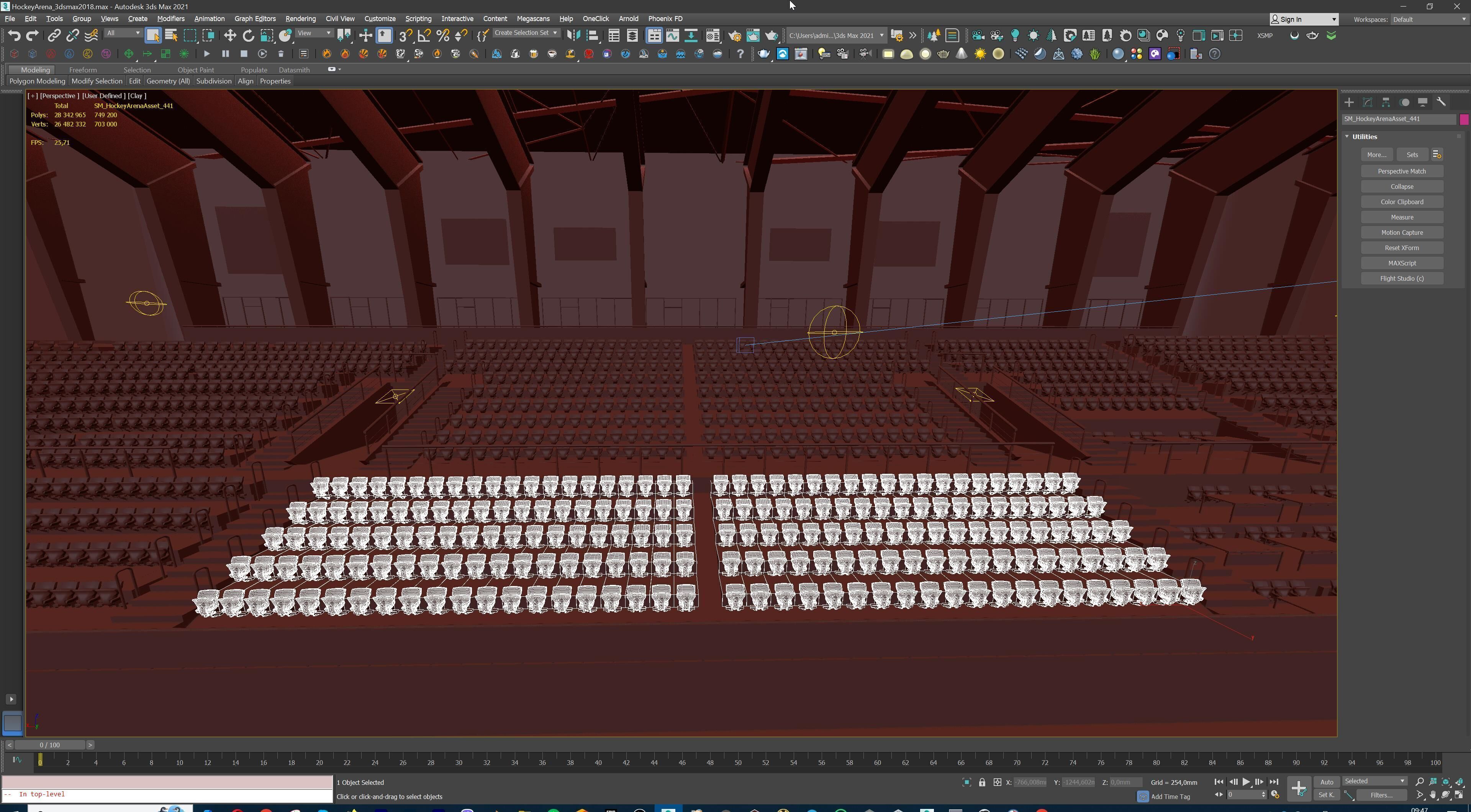Click the Set Keys big plus-key button
The image size is (1471, 812).
1299,789
